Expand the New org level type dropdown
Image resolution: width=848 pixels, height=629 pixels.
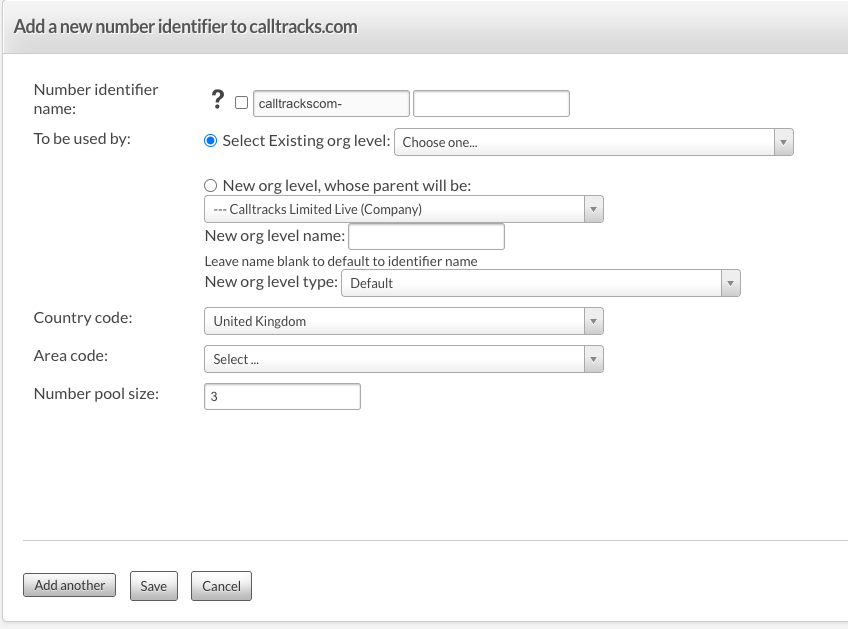click(541, 283)
